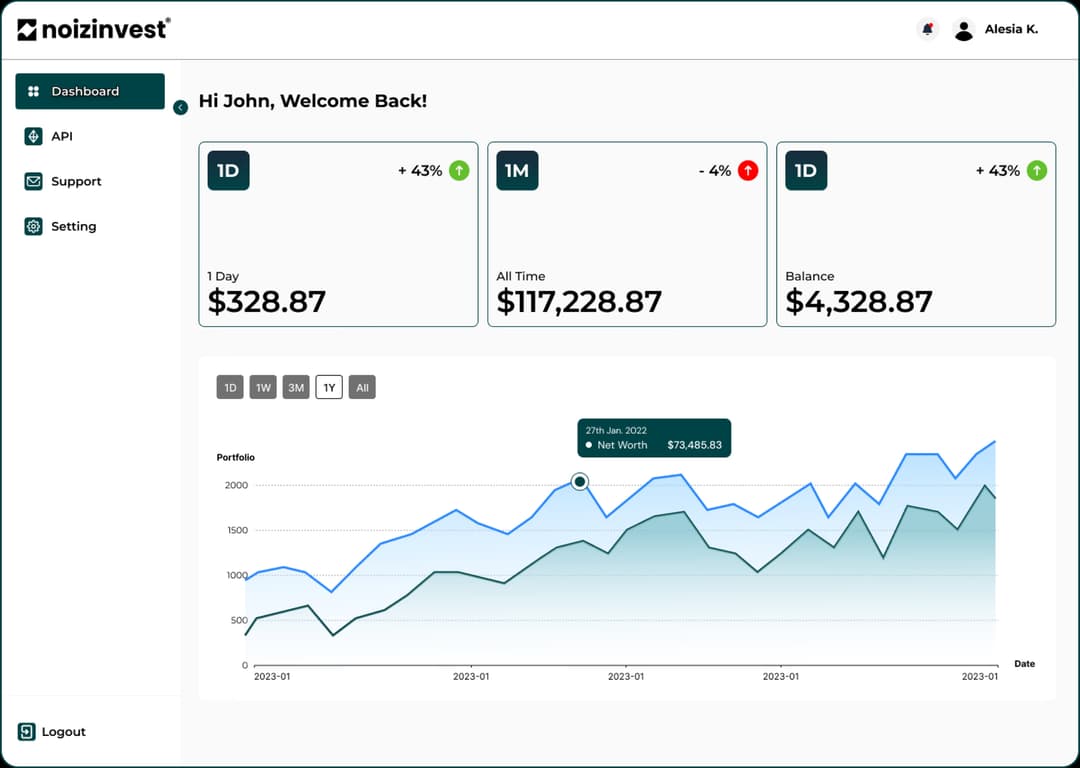
Task: Select the 3M chart range
Action: (296, 388)
